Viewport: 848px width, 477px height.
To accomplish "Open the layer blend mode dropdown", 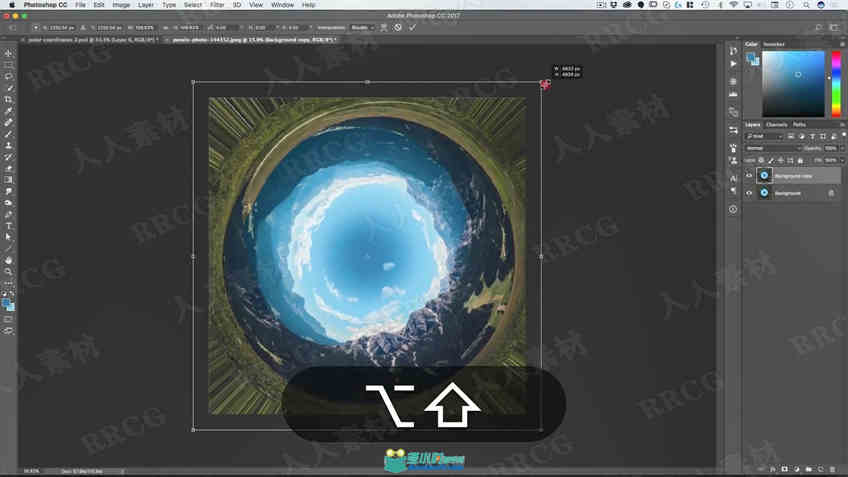I will 773,148.
